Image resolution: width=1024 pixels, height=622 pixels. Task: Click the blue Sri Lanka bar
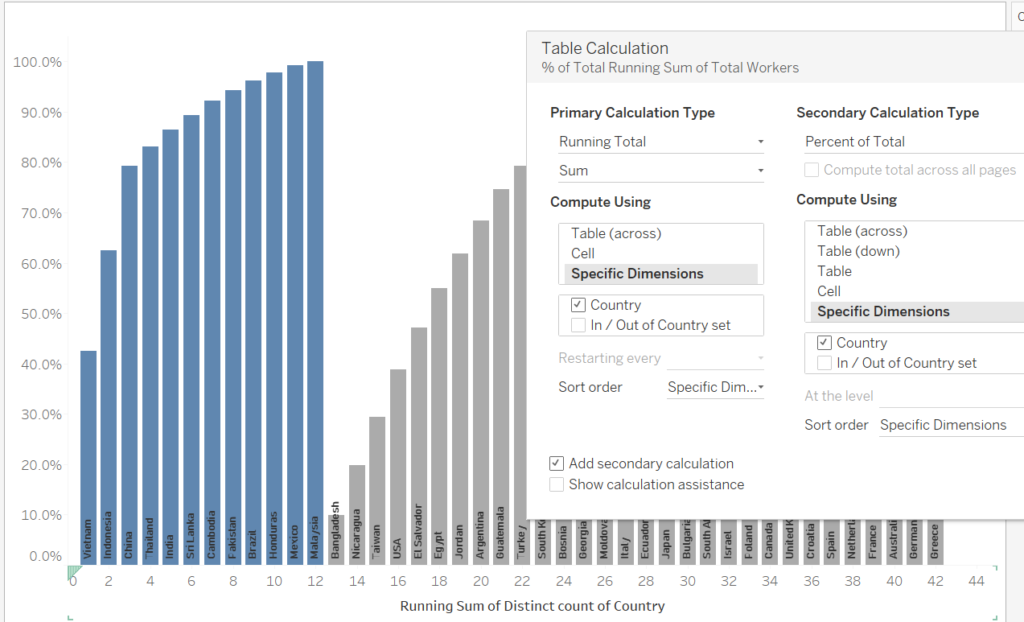(191, 340)
